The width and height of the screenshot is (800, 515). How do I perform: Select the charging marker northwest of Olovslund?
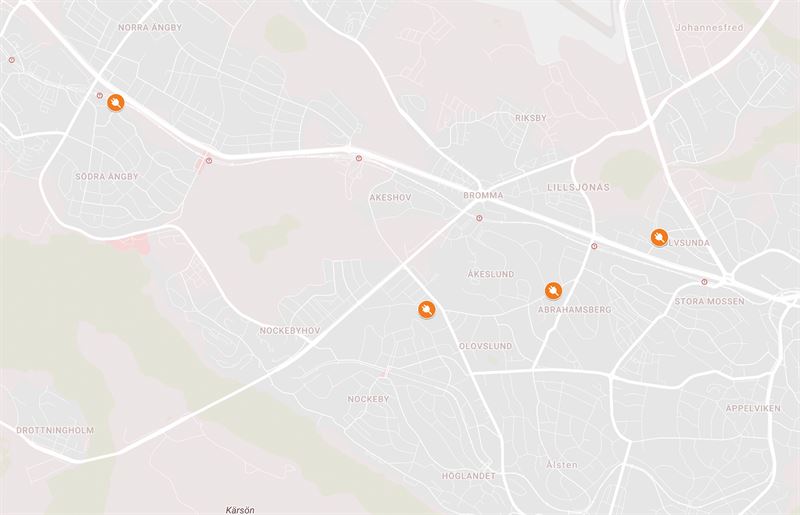pos(427,309)
